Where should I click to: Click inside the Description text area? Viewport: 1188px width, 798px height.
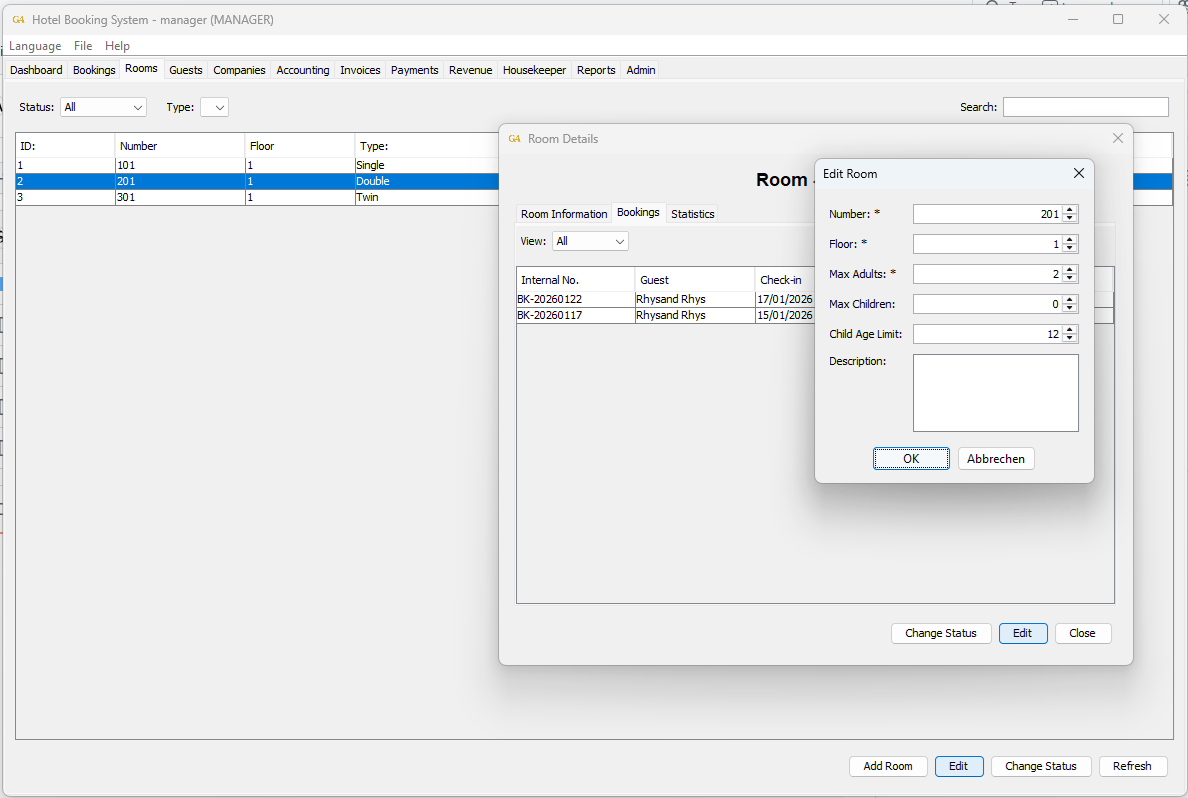[995, 393]
